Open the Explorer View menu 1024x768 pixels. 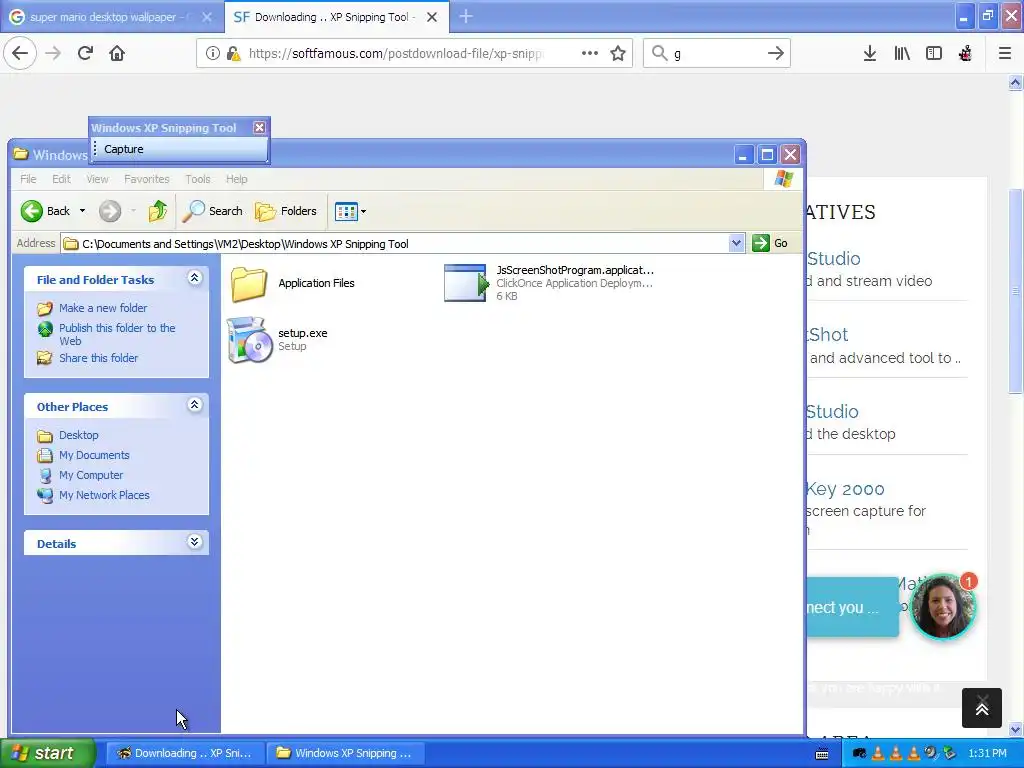[x=97, y=179]
